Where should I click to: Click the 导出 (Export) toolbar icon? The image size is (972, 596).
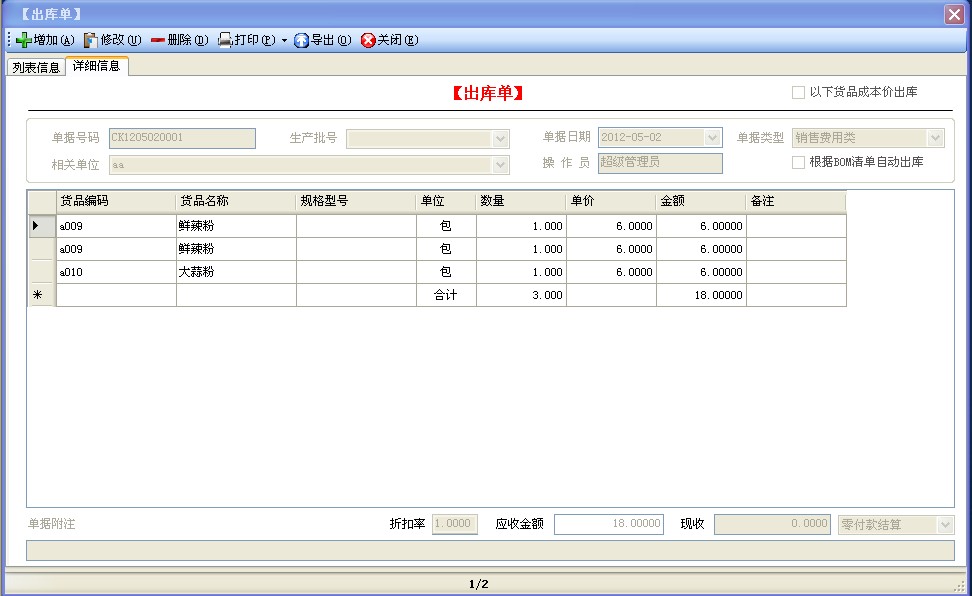click(301, 41)
